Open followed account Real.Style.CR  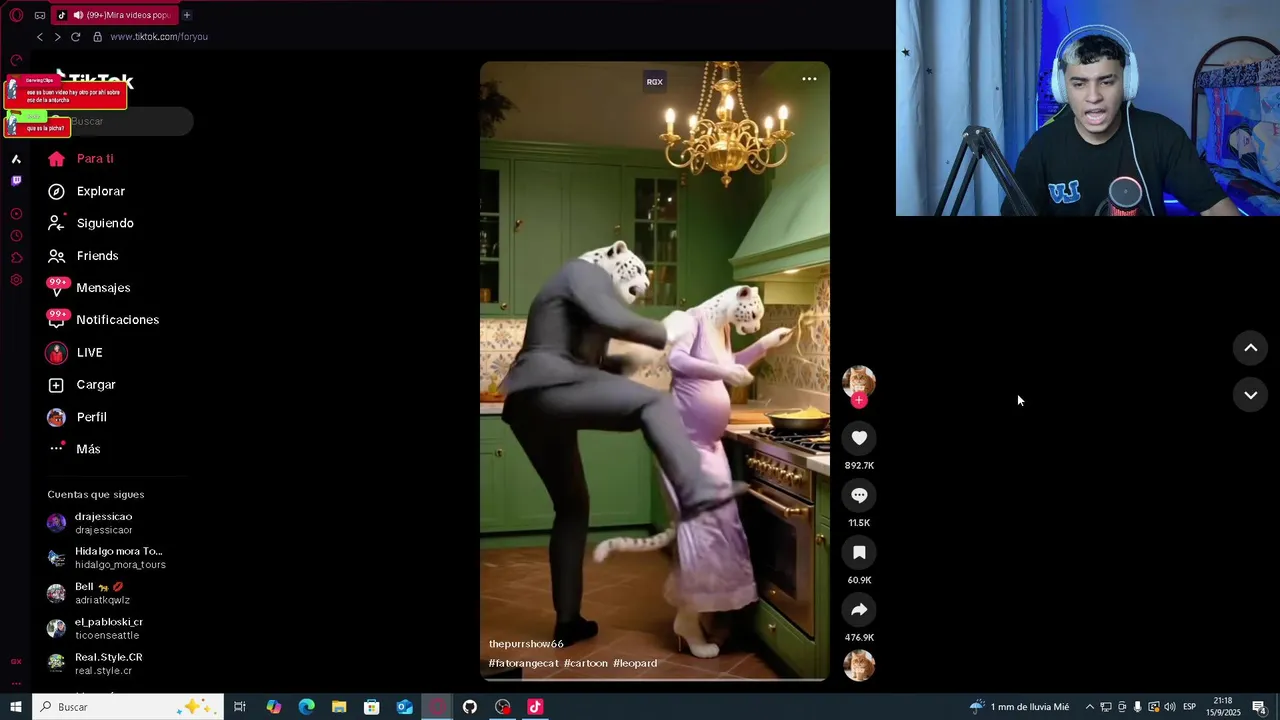coord(95,663)
